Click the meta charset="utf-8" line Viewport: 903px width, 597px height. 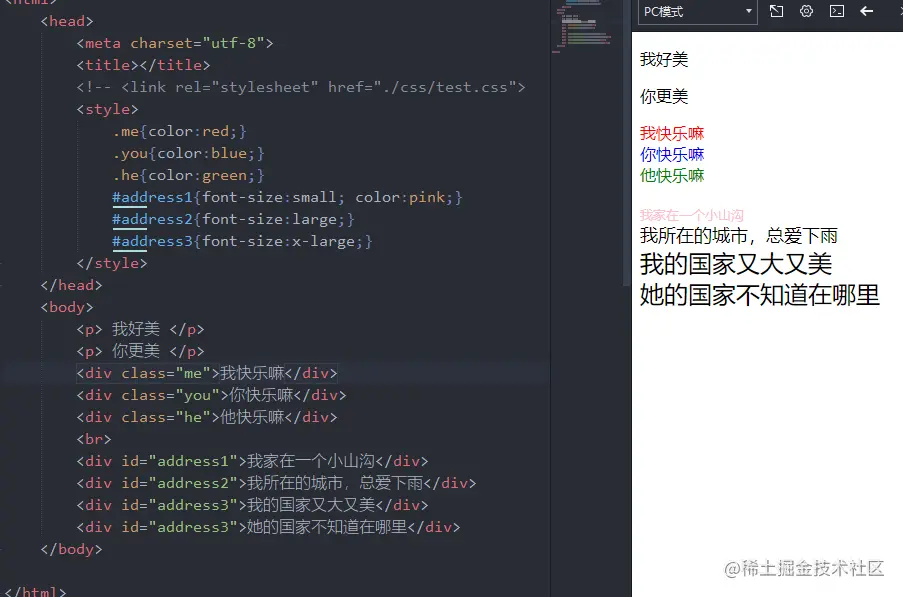click(x=175, y=43)
